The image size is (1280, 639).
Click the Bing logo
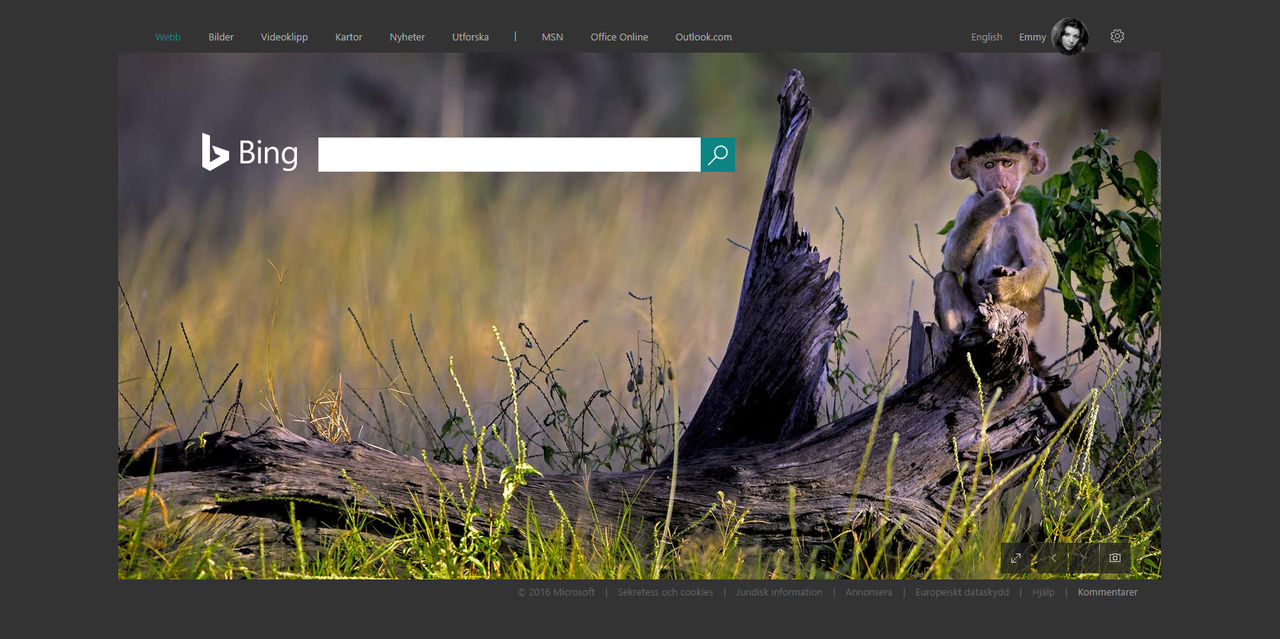pyautogui.click(x=250, y=153)
